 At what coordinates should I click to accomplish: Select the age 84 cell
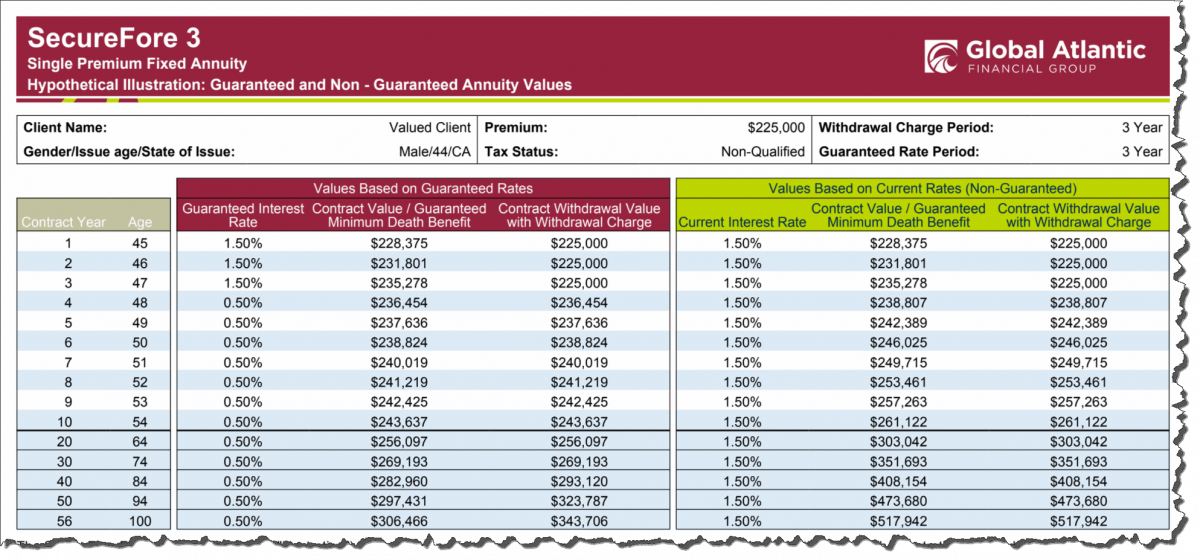pyautogui.click(x=140, y=483)
